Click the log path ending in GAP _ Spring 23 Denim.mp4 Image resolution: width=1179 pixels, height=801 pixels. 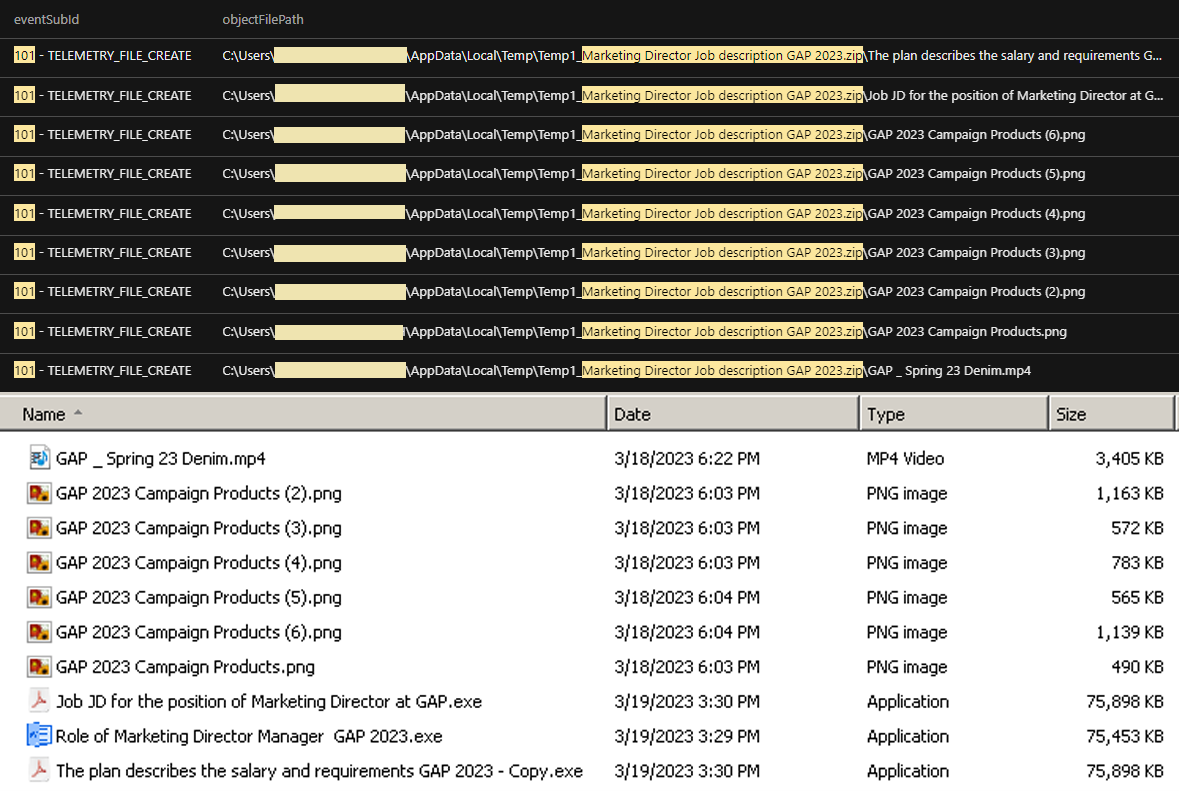click(626, 371)
